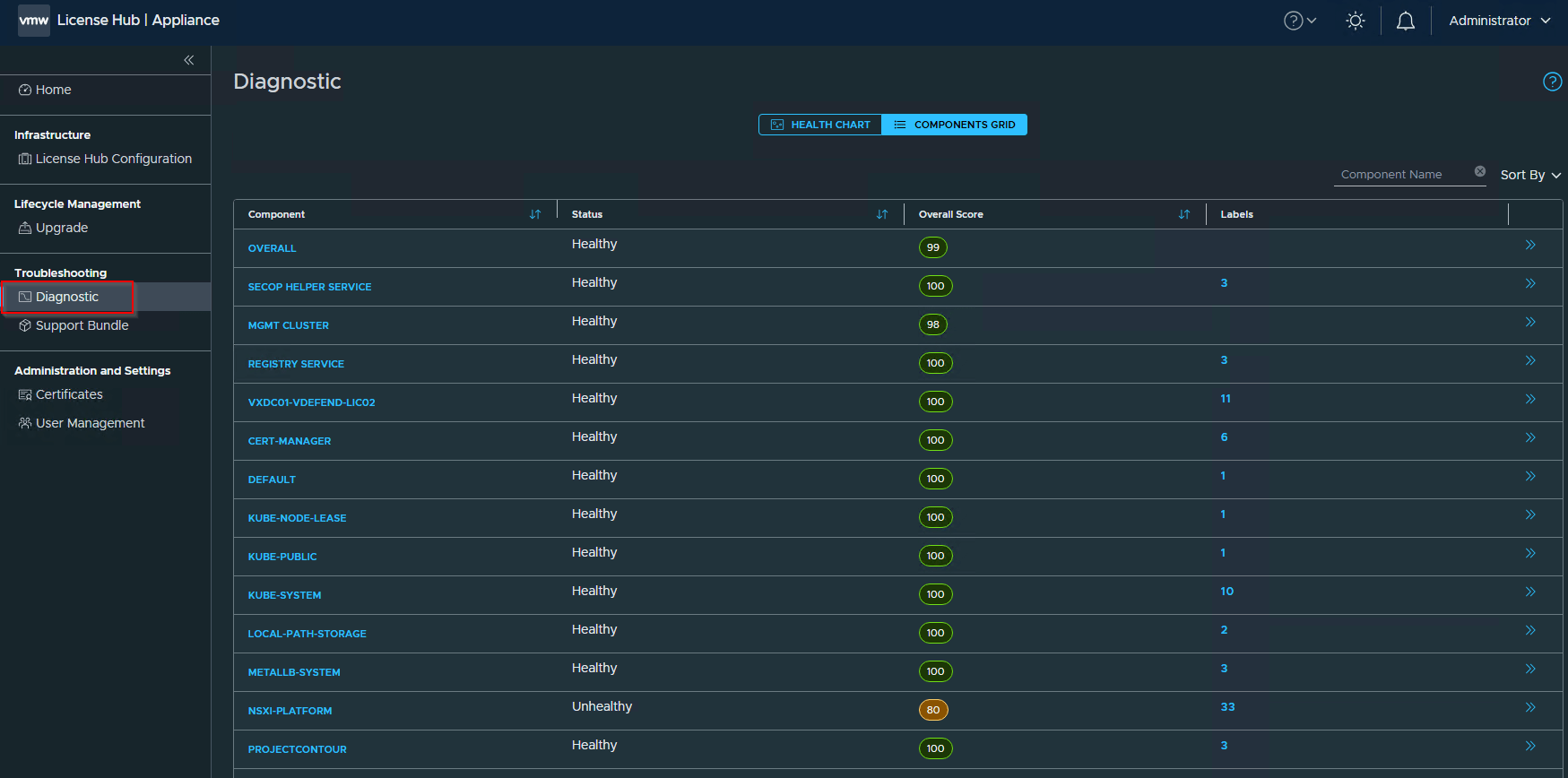Open CERT-MANAGER component link
The width and height of the screenshot is (1568, 778).
(x=290, y=441)
